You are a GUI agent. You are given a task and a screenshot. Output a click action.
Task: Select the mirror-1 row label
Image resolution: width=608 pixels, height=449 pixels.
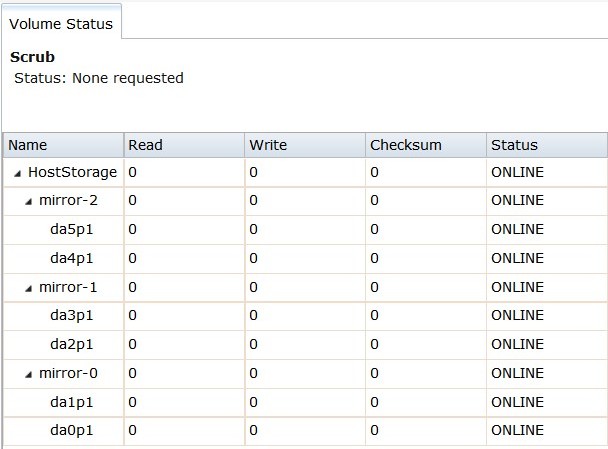68,287
